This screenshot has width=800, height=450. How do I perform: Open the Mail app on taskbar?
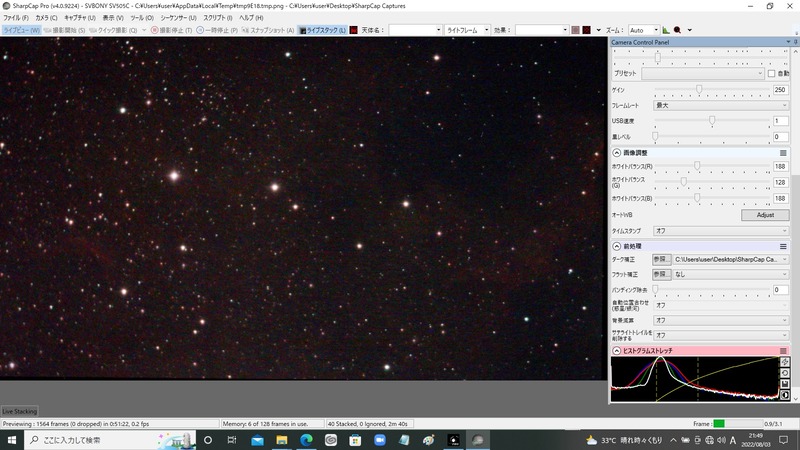click(257, 440)
